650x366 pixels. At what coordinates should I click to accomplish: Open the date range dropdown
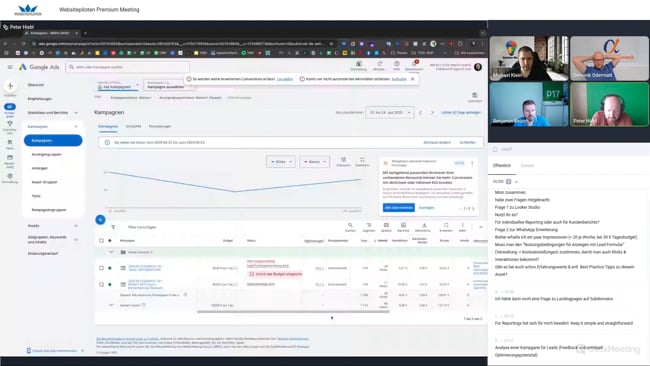point(390,112)
